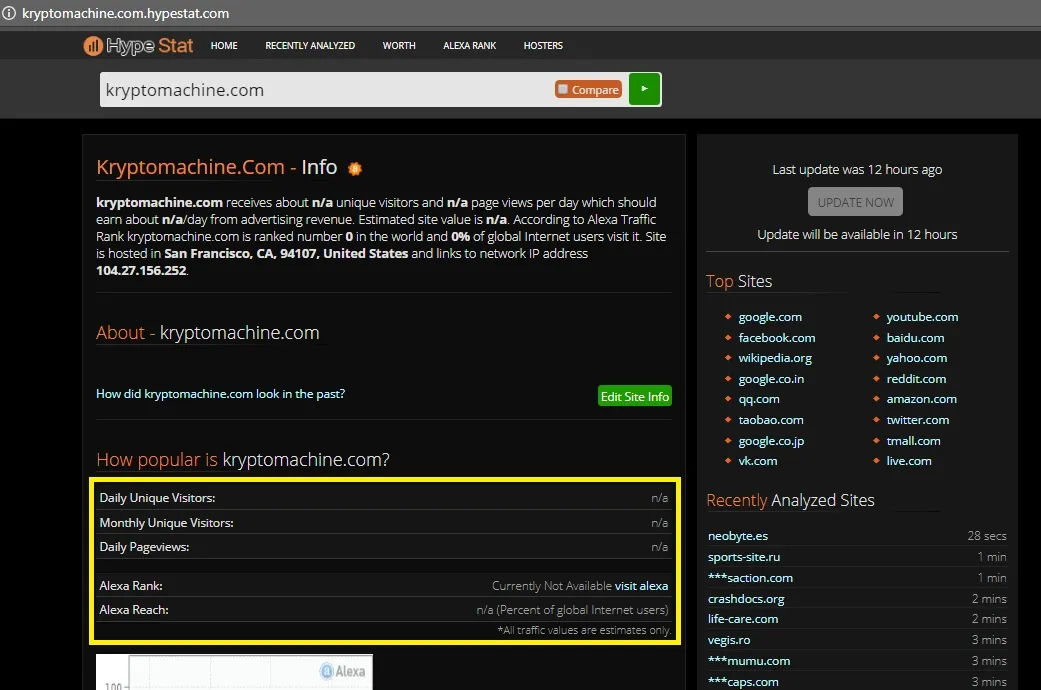Click the 'Monthly Unique Visitors:' row label
1041x690 pixels.
point(167,523)
